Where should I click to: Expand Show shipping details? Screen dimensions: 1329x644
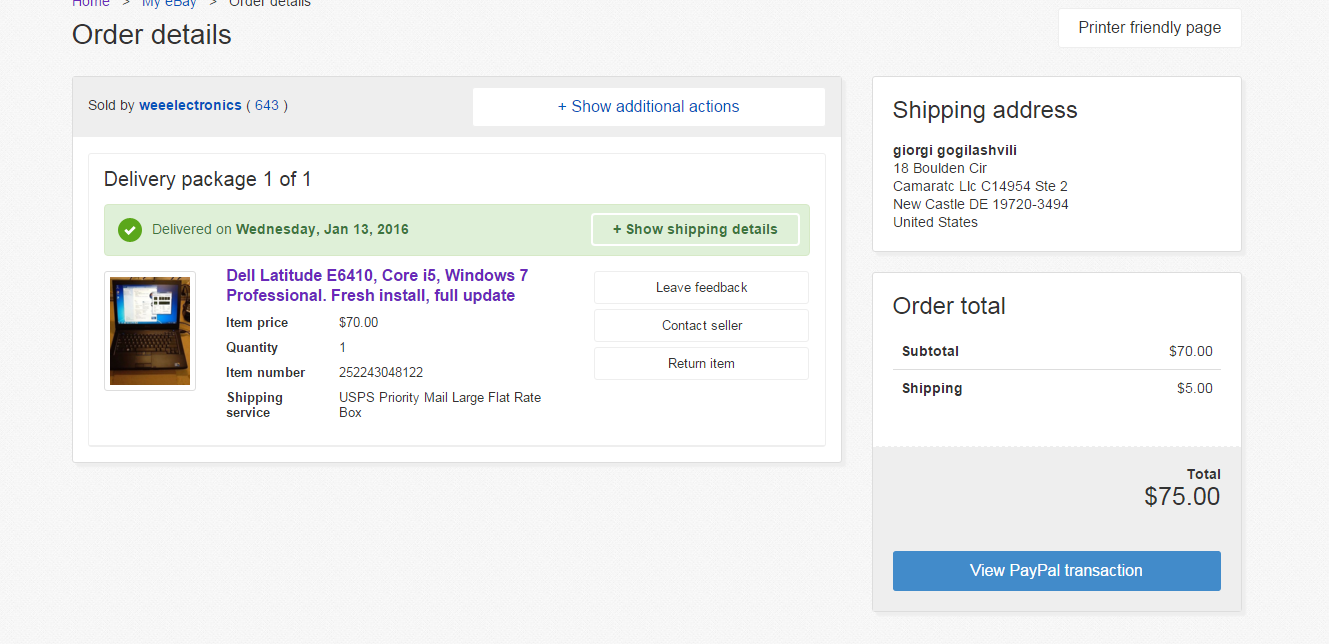click(x=695, y=229)
